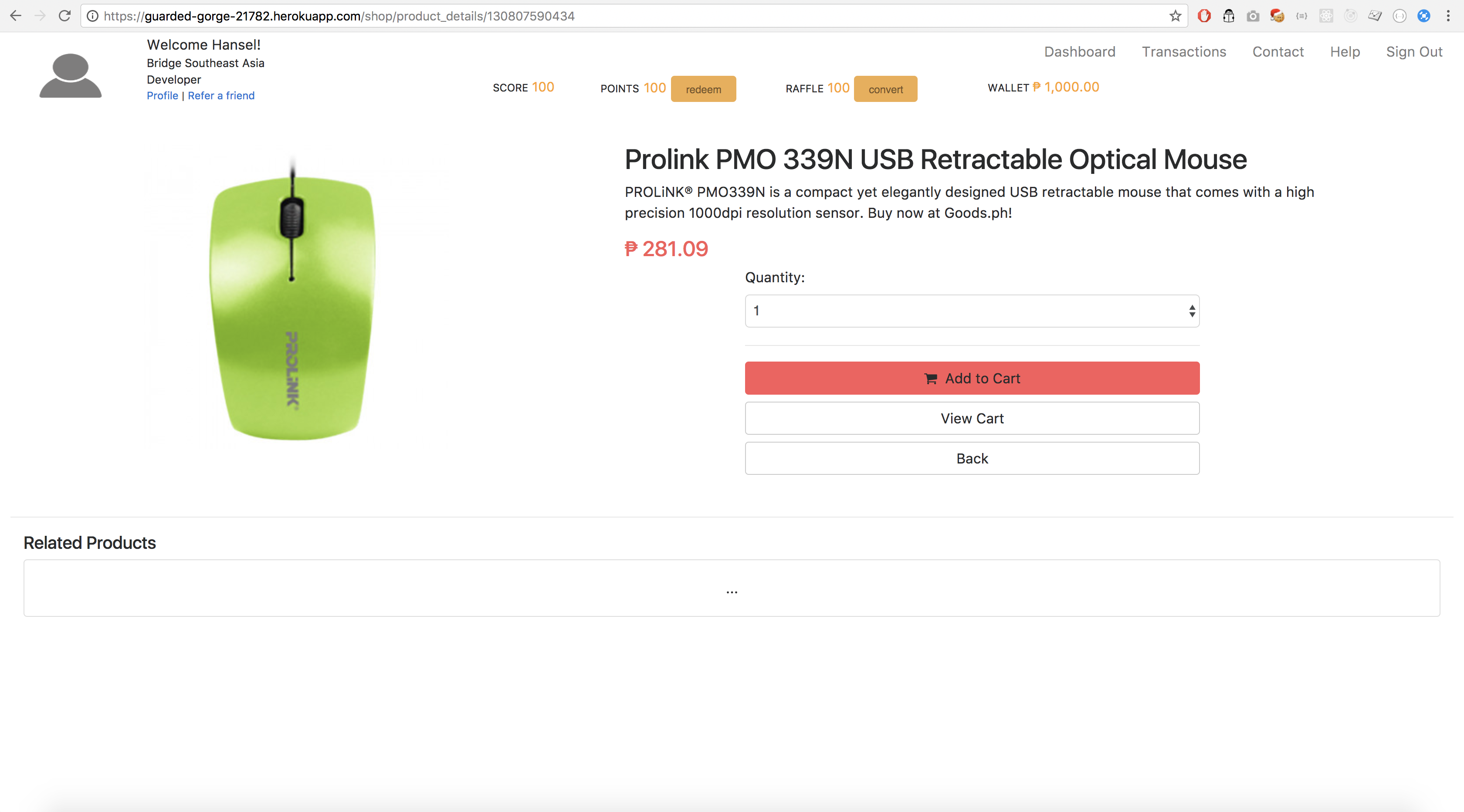1464x812 pixels.
Task: Open the sketchpad graph extension icon
Action: (1375, 16)
